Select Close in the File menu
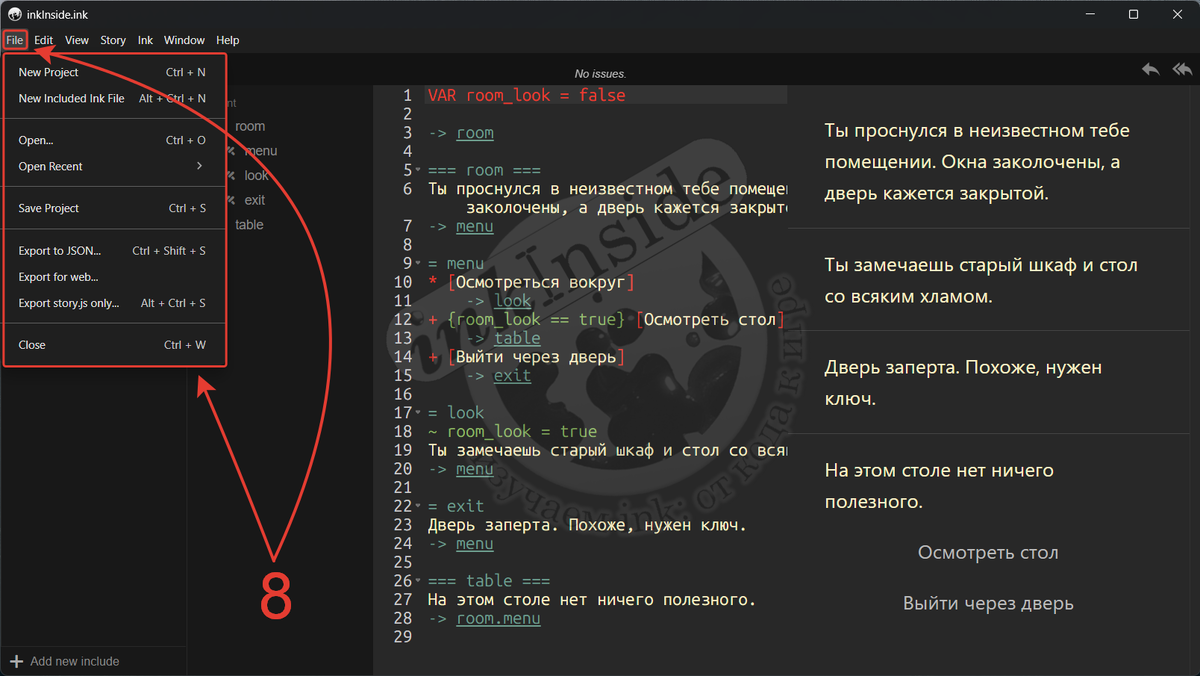This screenshot has width=1200, height=676. coord(115,345)
